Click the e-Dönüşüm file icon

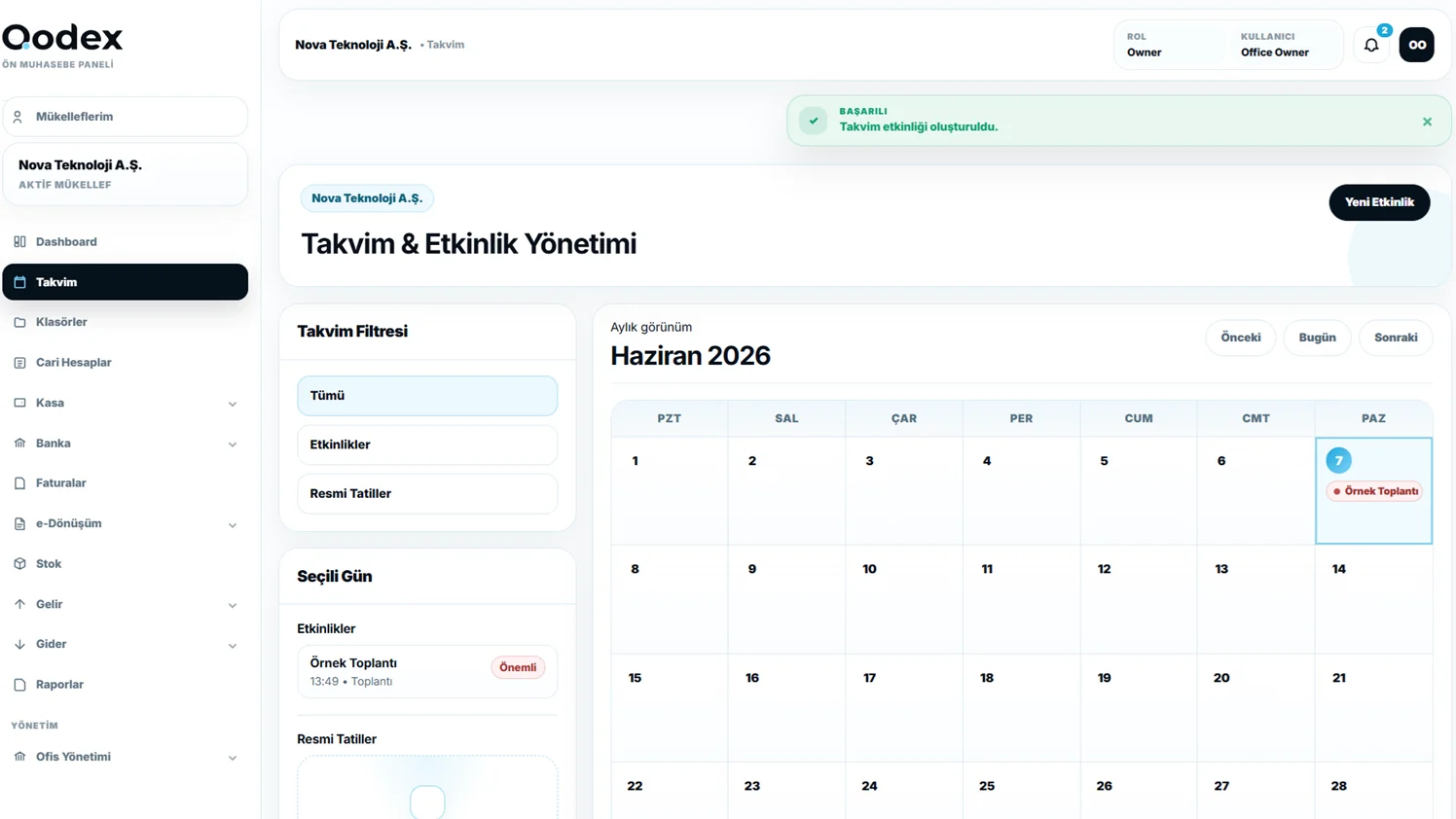point(19,524)
